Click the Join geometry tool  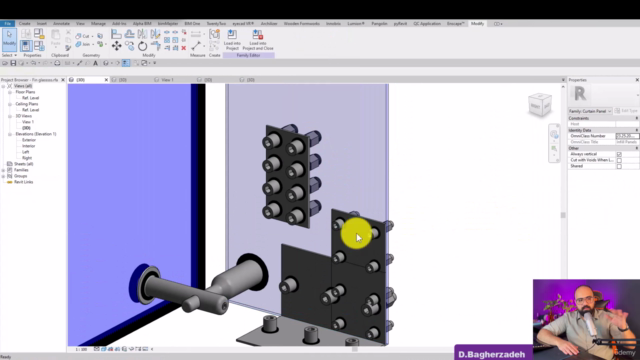(83, 44)
